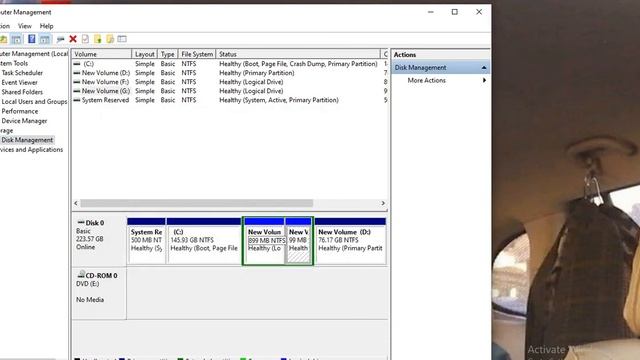640x360 pixels.
Task: Click the horizontal scrollbar thumb in volume list
Action: [x=196, y=203]
